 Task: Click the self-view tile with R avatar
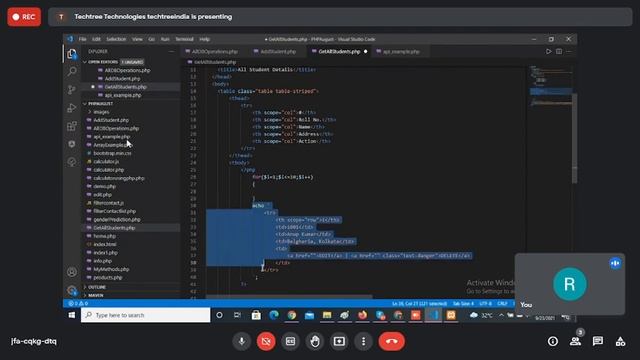pos(570,284)
